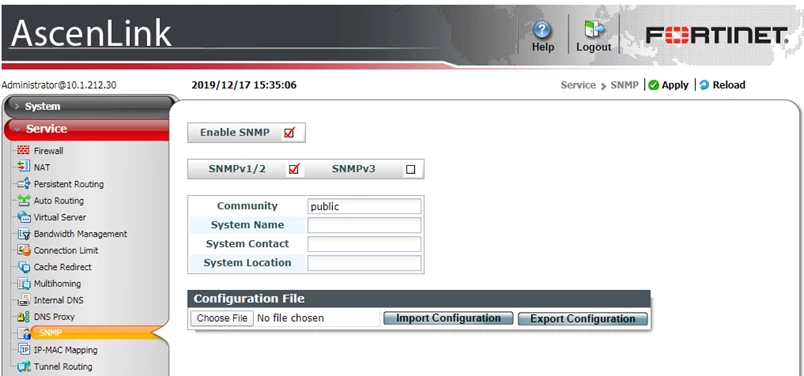Click the Community input field
Viewport: 804px width, 376px height.
[364, 206]
